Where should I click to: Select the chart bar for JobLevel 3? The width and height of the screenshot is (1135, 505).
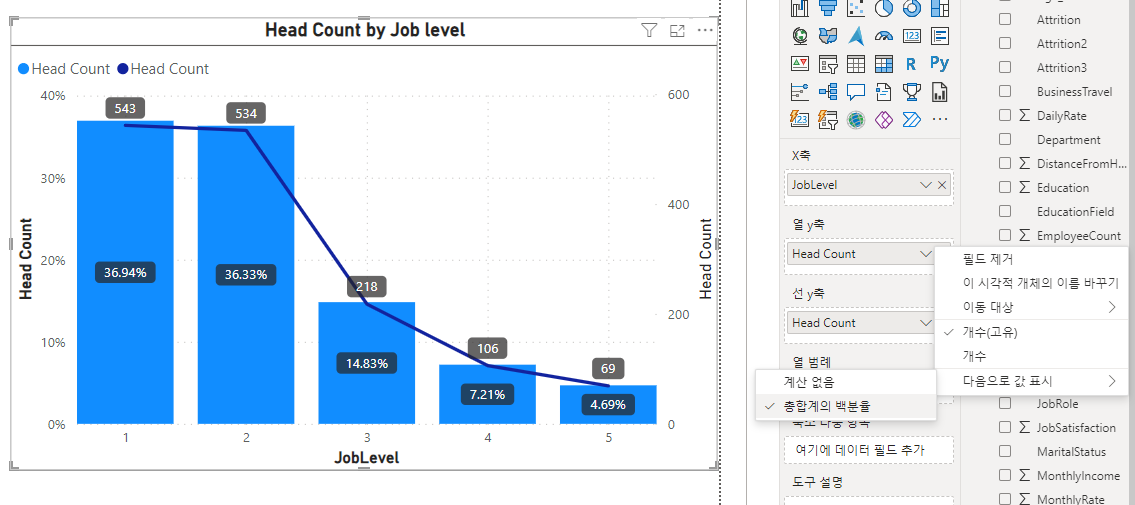[367, 362]
